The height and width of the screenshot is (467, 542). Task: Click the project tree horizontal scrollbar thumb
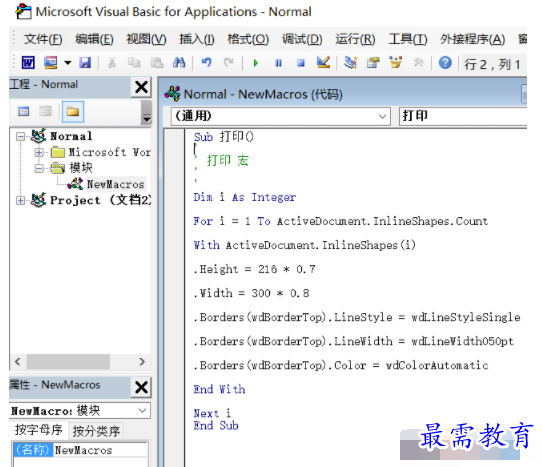pos(68,362)
